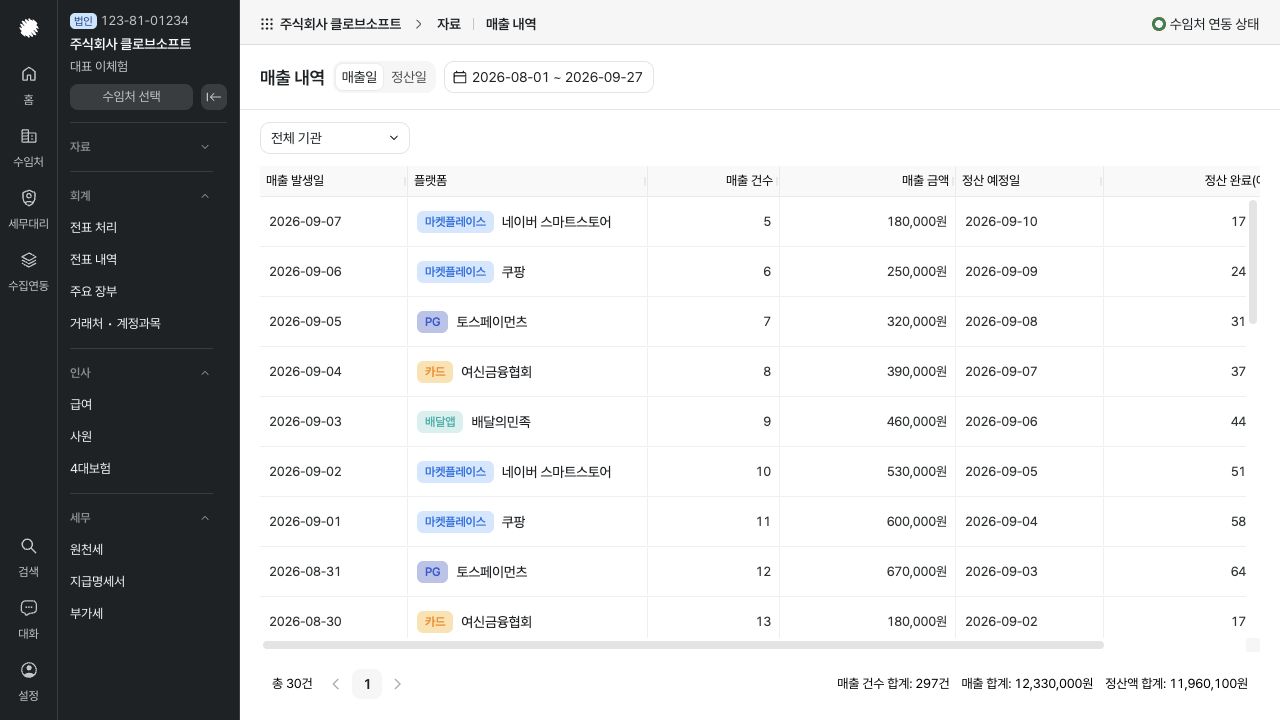Click the calendar icon in date range
This screenshot has width=1280, height=720.
tap(460, 77)
